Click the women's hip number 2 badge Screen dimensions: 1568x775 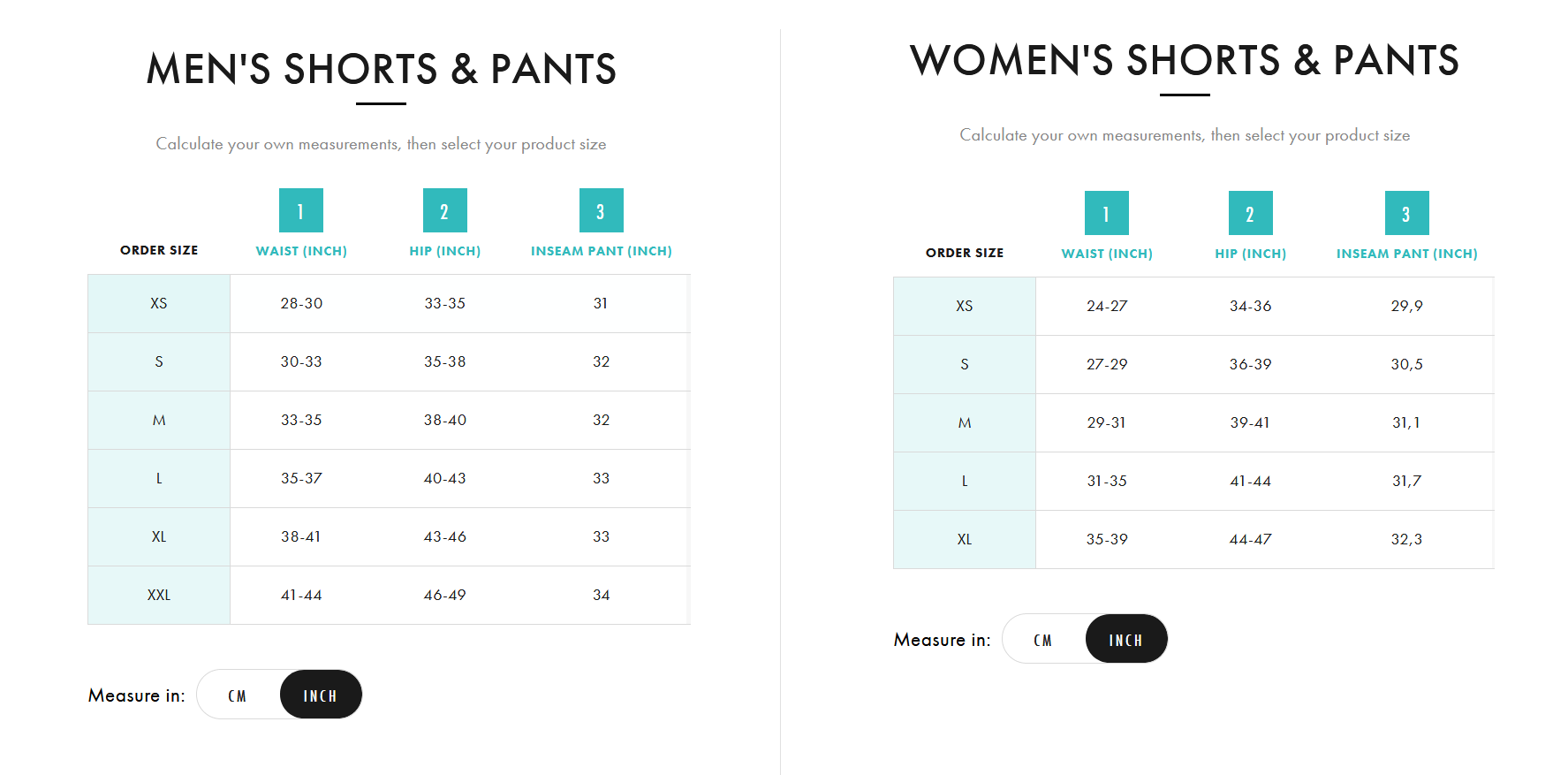tap(1250, 213)
